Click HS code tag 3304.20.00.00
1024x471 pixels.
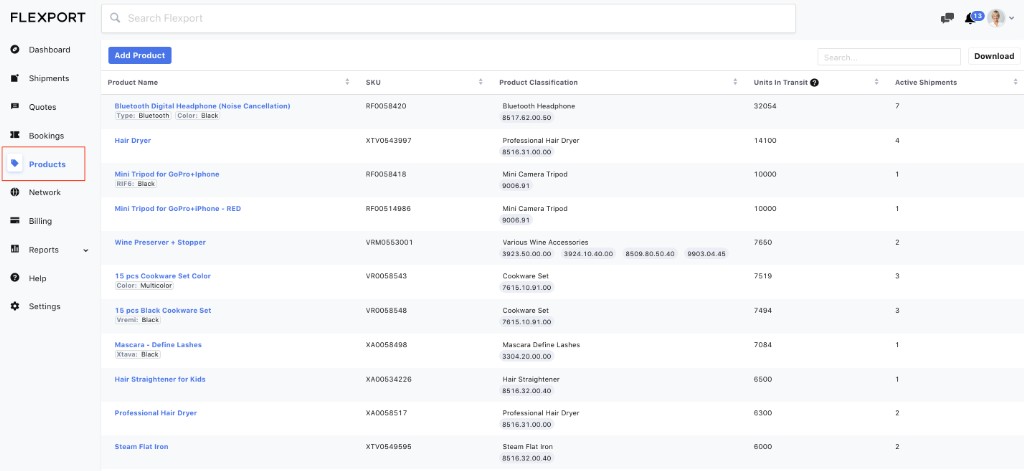526,356
